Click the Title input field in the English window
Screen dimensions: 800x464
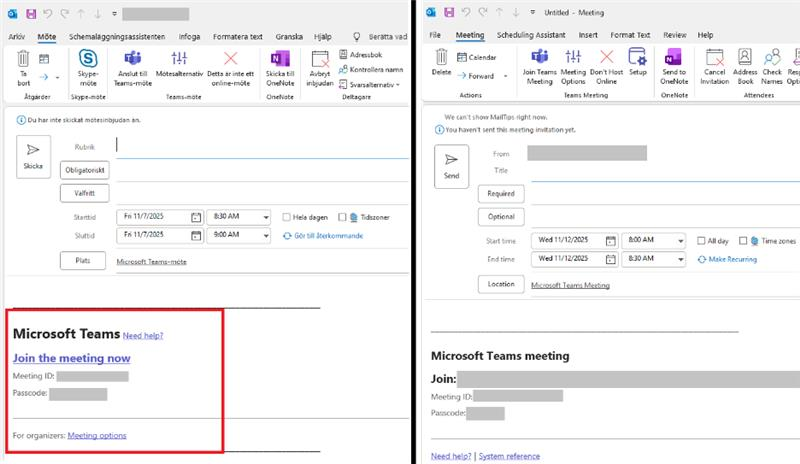coord(665,172)
